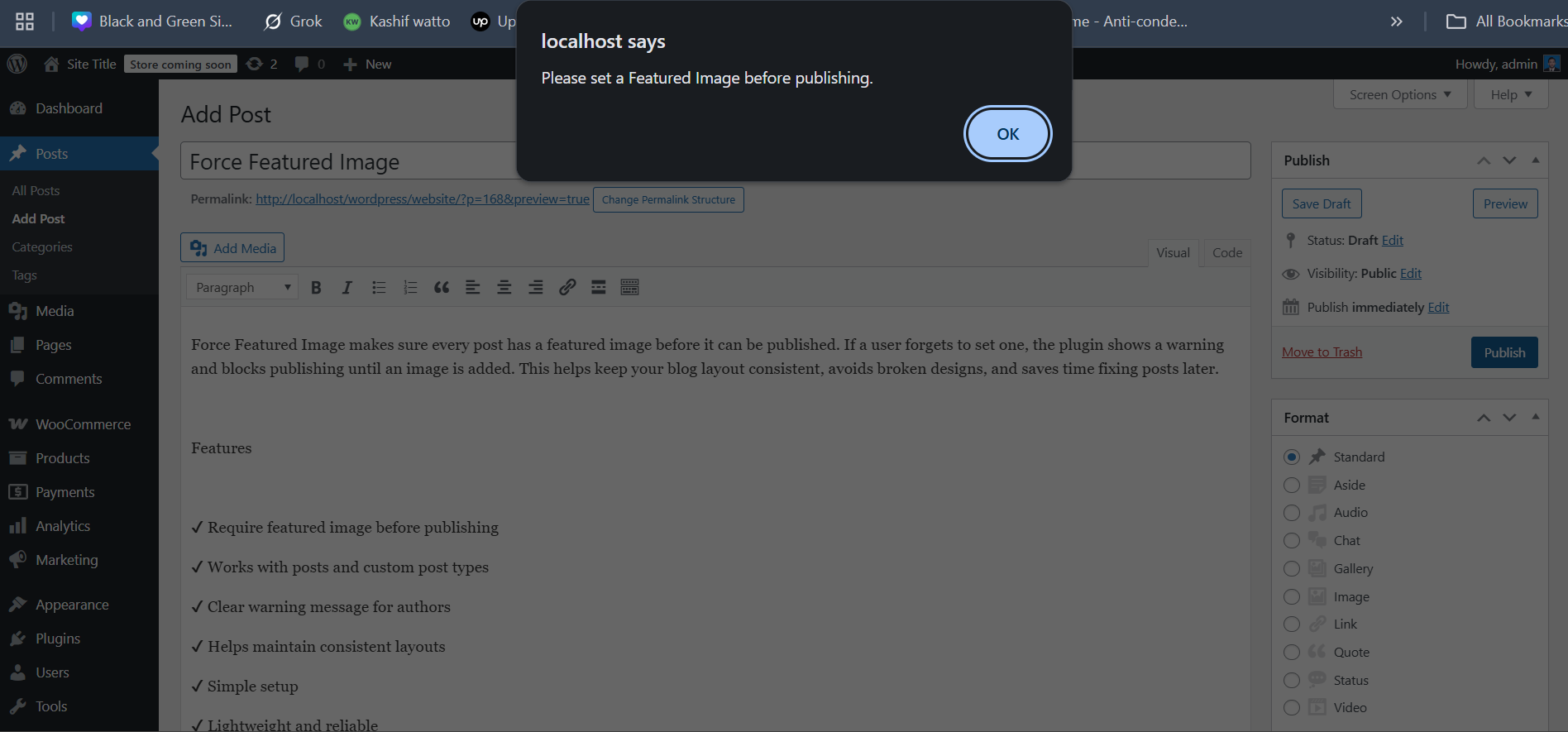Expand the Screen Options panel
The image size is (1568, 732).
[x=1399, y=95]
